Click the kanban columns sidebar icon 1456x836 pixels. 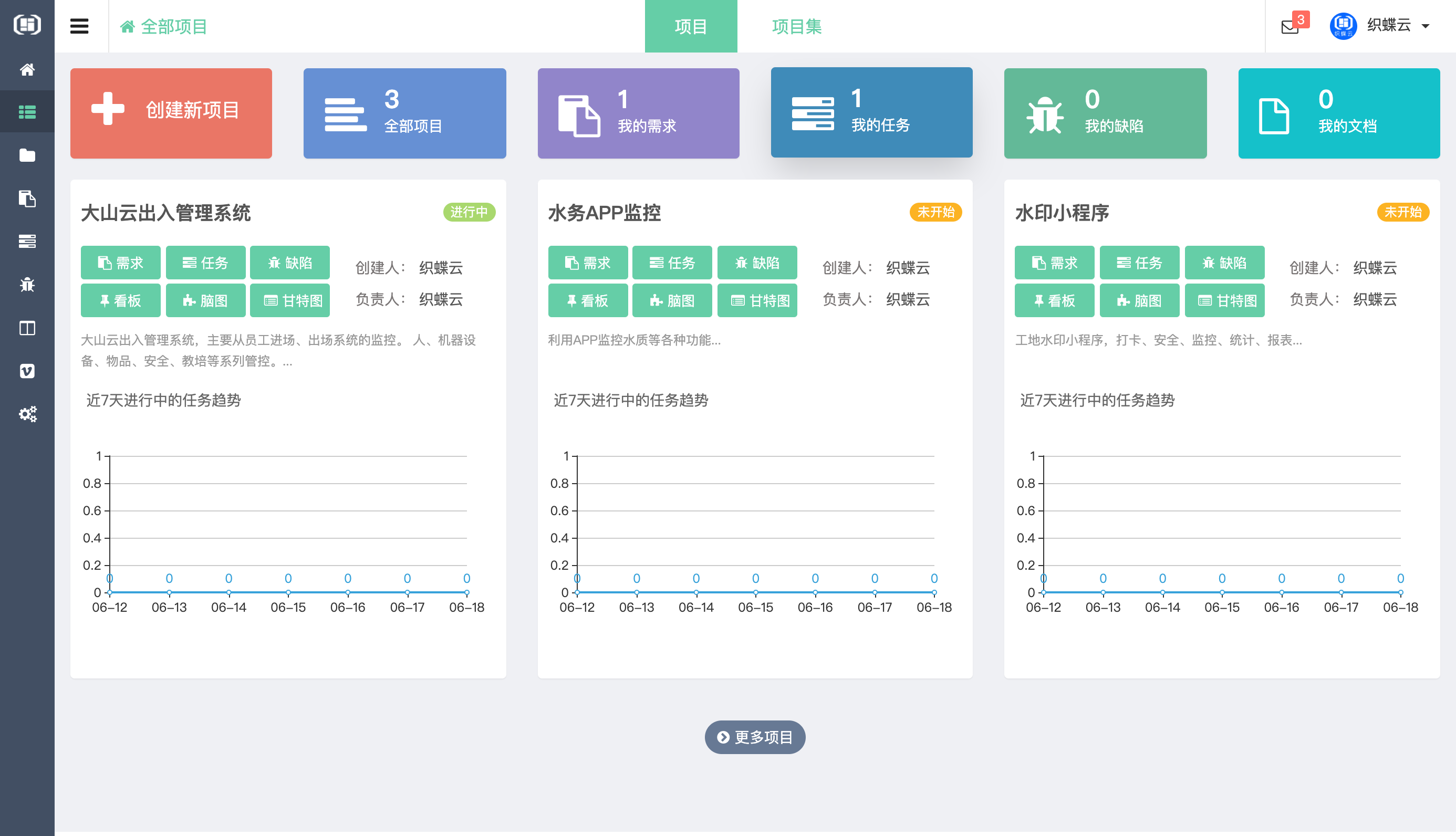tap(27, 328)
